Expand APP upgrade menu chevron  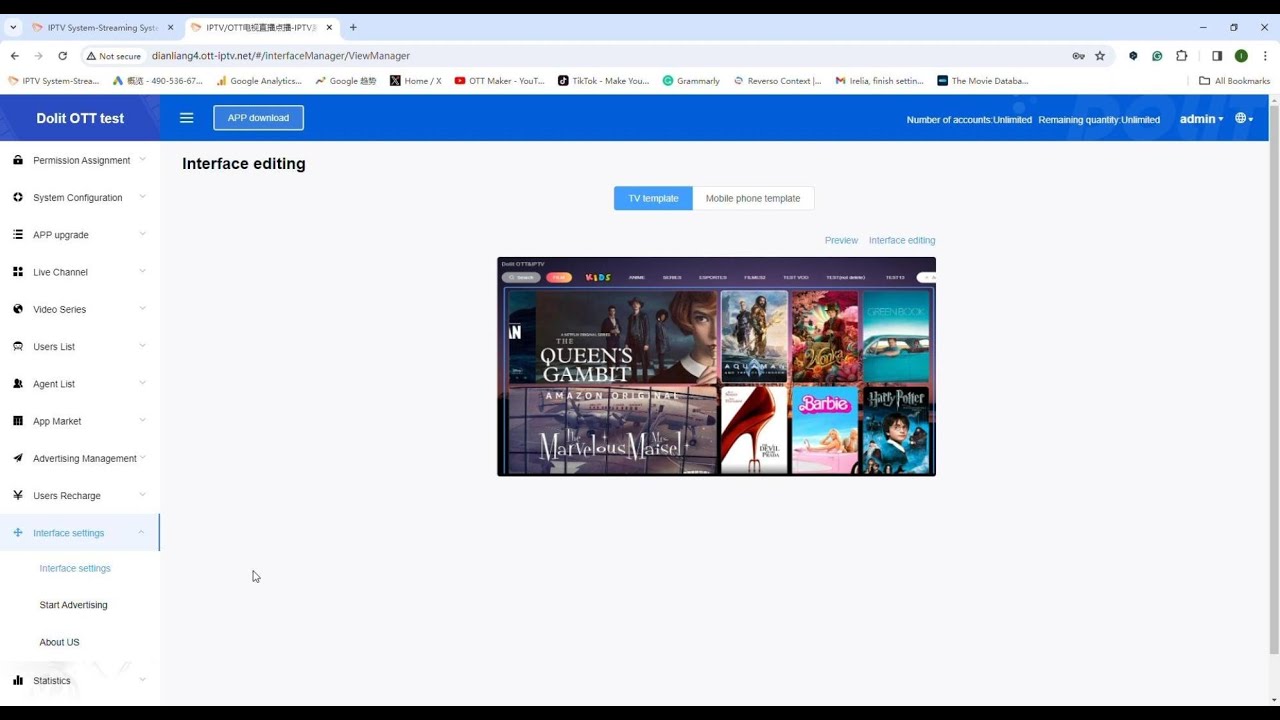pyautogui.click(x=142, y=234)
